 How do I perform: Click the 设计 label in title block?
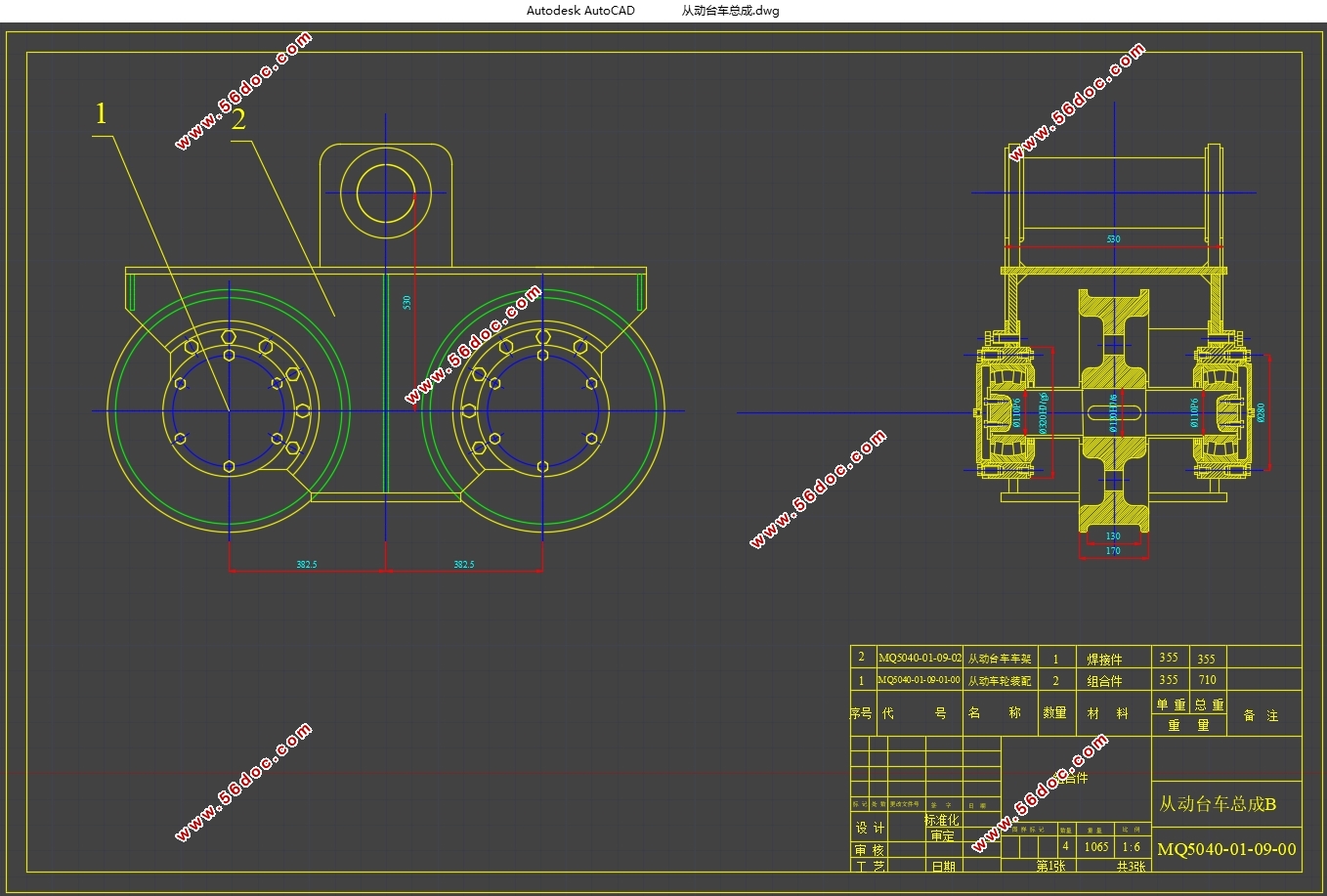pos(870,828)
